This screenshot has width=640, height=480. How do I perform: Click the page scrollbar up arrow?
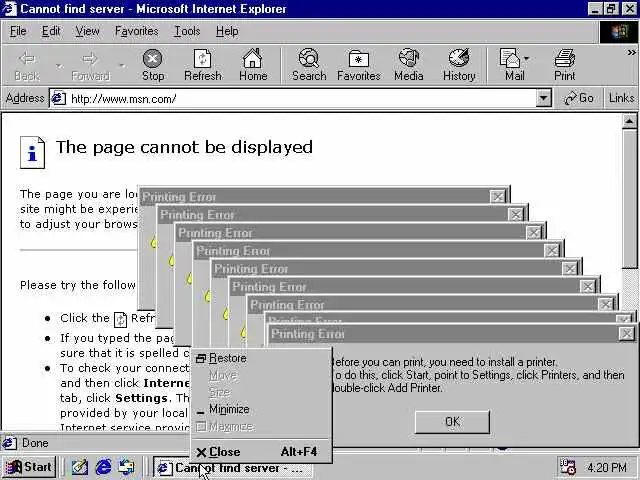coord(630,121)
